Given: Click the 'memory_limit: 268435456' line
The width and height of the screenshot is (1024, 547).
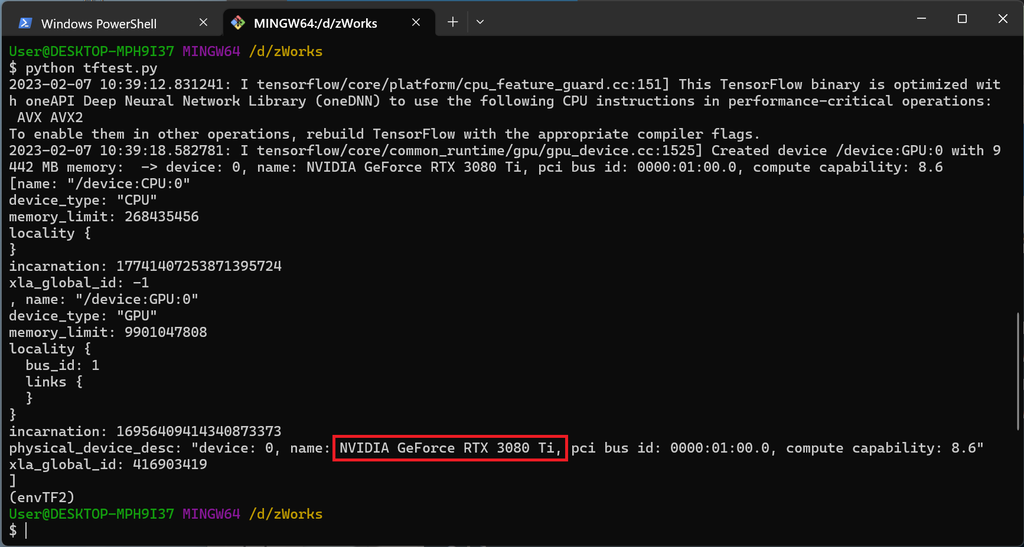Looking at the screenshot, I should 104,217.
